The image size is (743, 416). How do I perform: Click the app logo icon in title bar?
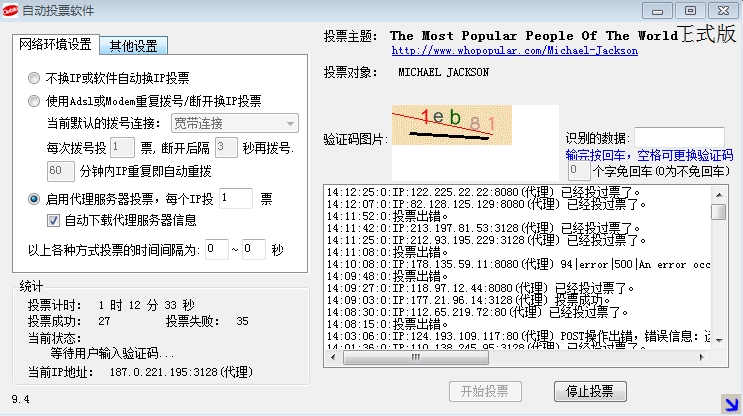[10, 10]
